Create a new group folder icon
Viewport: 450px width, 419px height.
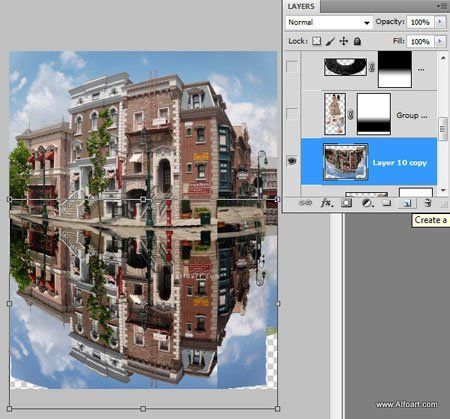(387, 202)
